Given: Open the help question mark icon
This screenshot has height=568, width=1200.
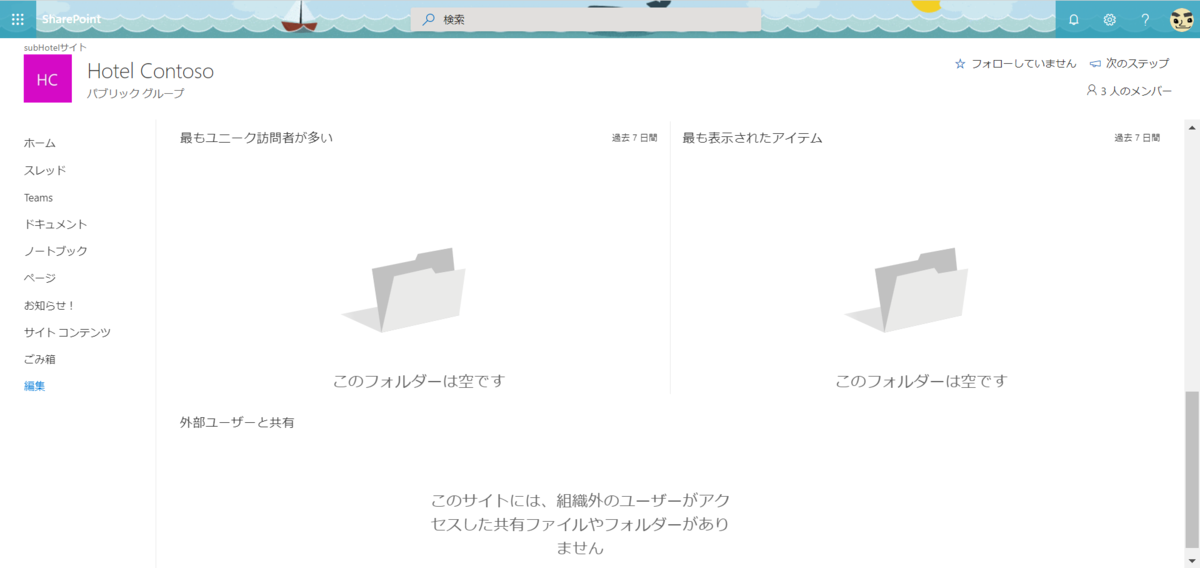Looking at the screenshot, I should coord(1145,19).
